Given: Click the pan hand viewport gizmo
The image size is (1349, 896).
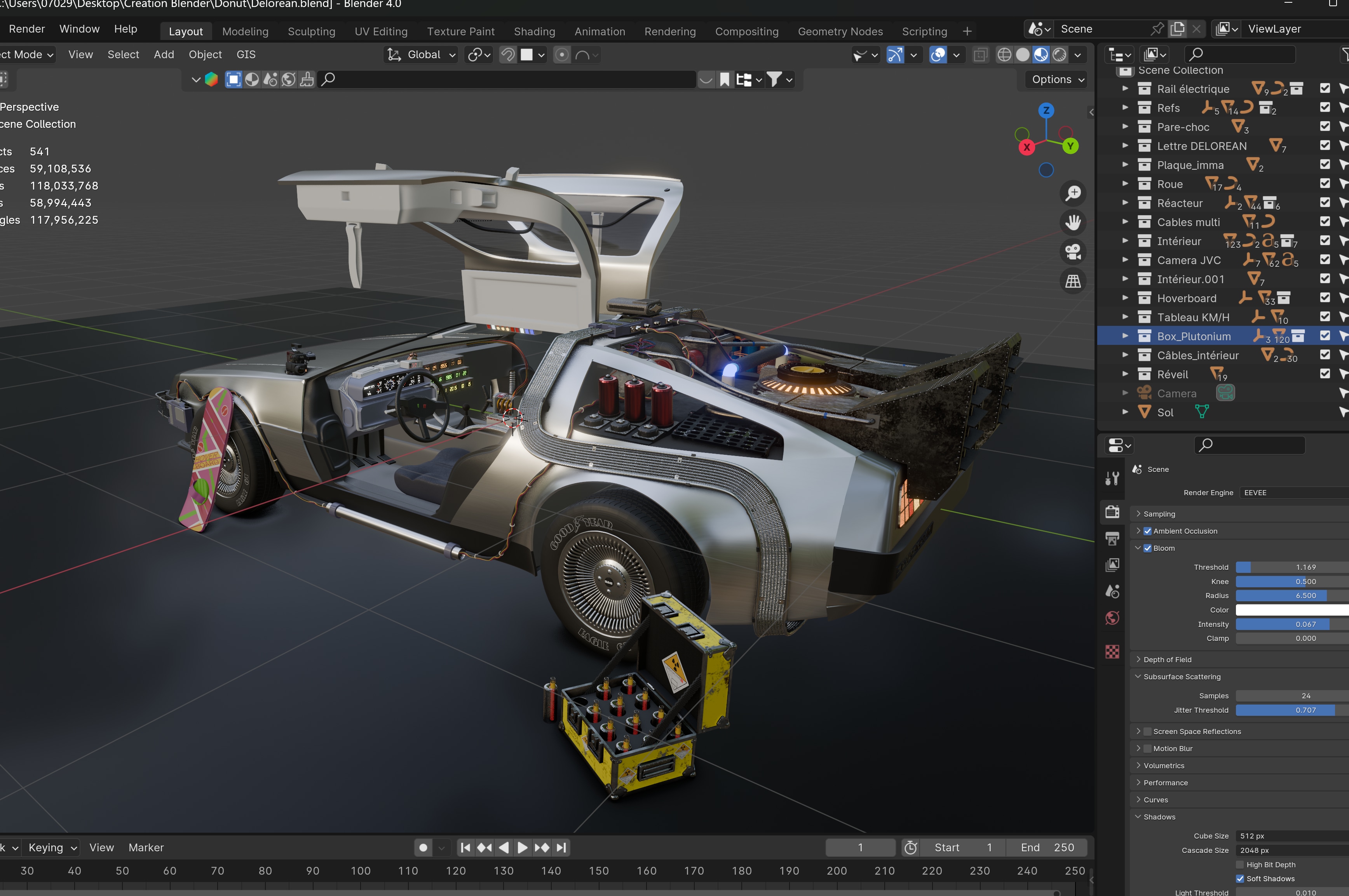Looking at the screenshot, I should pos(1073,222).
